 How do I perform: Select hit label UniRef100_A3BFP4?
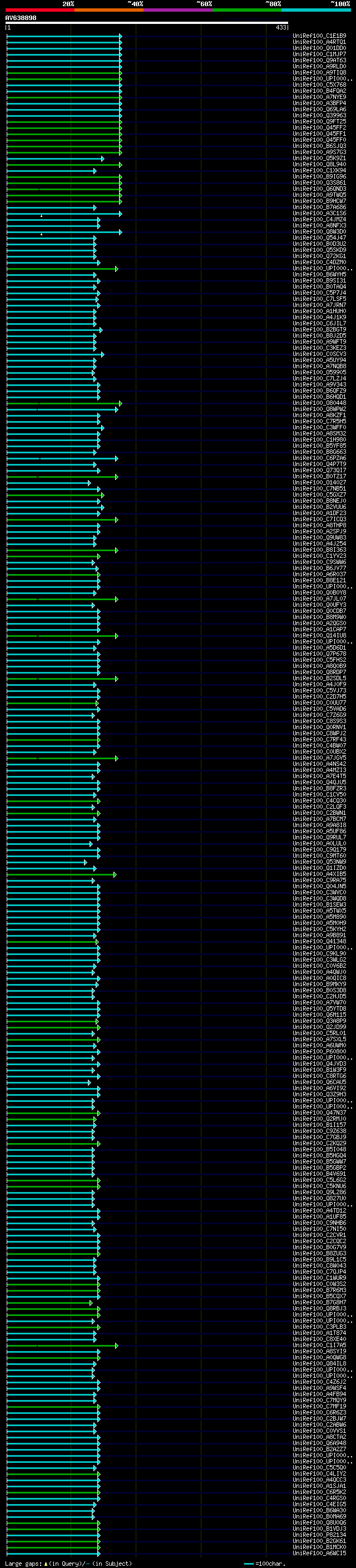coord(319,103)
